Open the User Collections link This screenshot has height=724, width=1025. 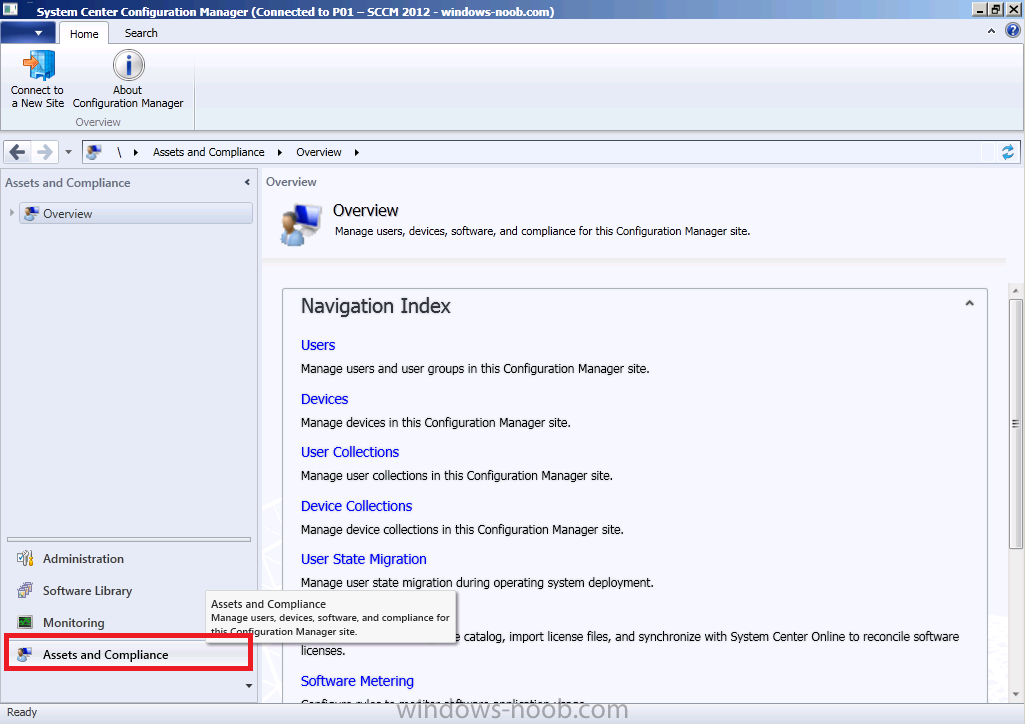tap(350, 452)
